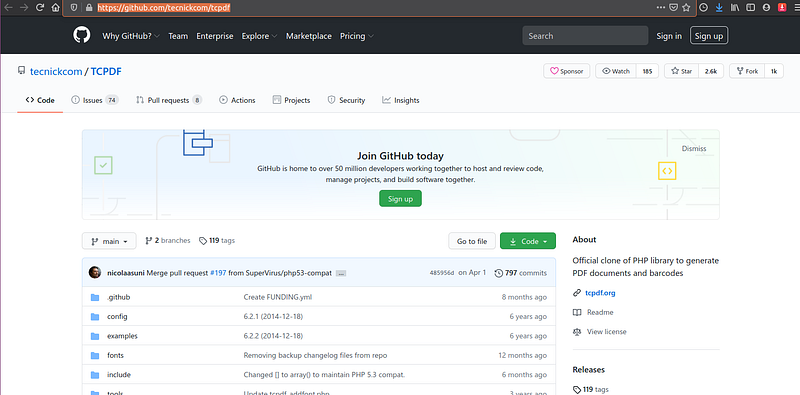Star the TCPDF repository
800x395 pixels.
[x=681, y=71]
